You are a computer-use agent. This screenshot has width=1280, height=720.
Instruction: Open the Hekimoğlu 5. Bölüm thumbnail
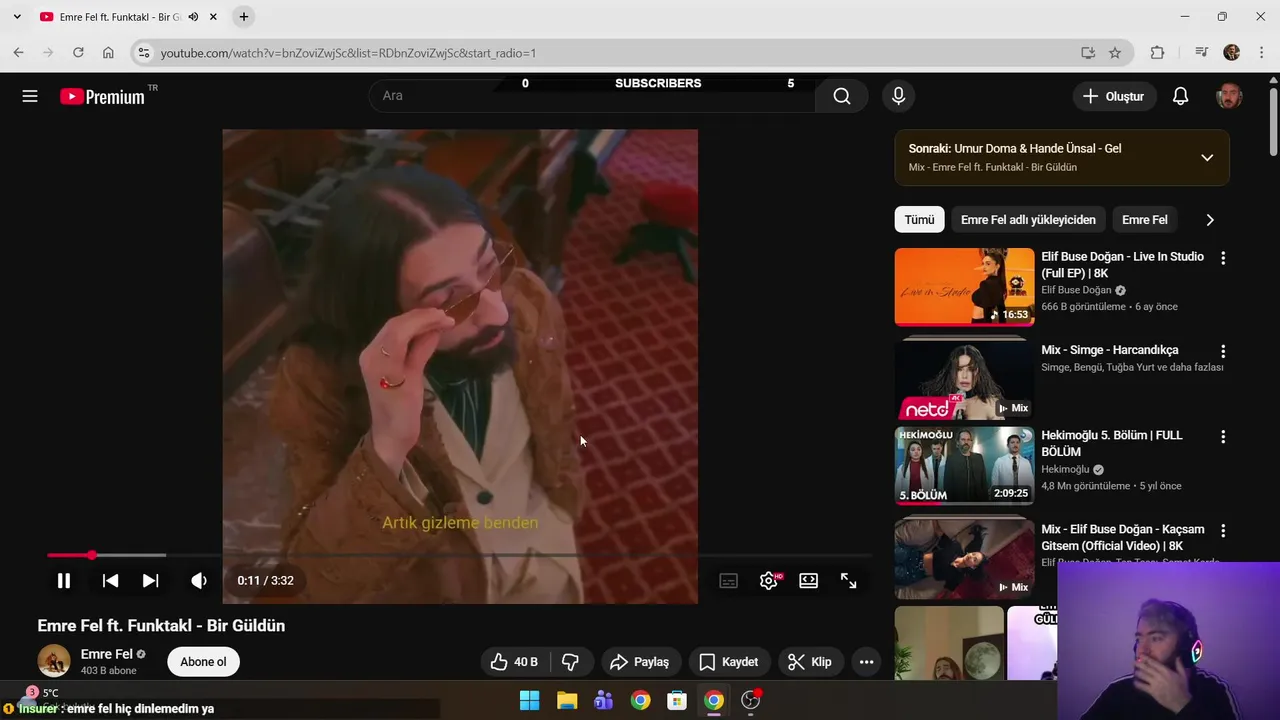[x=965, y=466]
